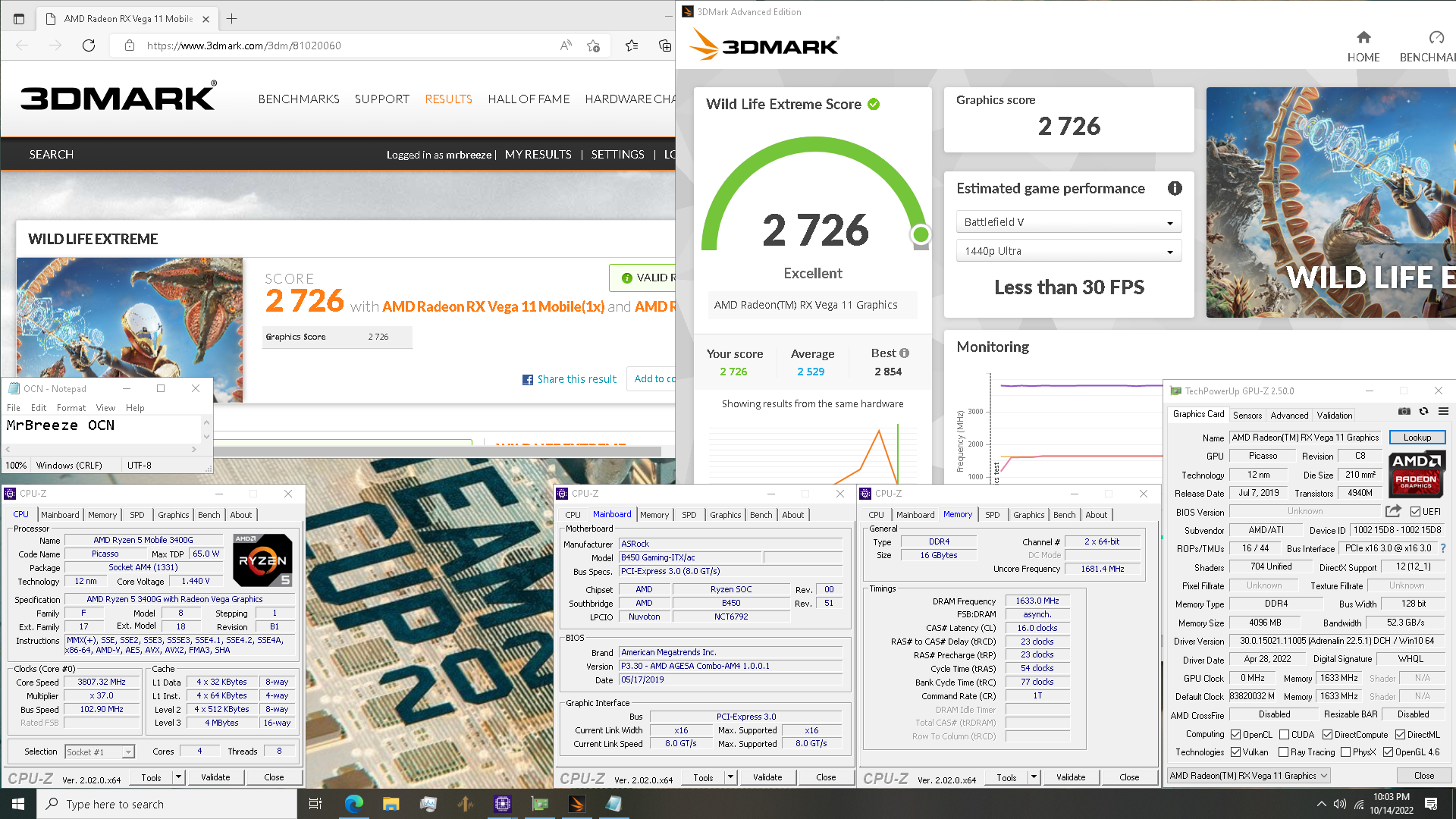The height and width of the screenshot is (819, 1456).
Task: Toggle DirectCompute checkbox
Action: [x=1327, y=734]
